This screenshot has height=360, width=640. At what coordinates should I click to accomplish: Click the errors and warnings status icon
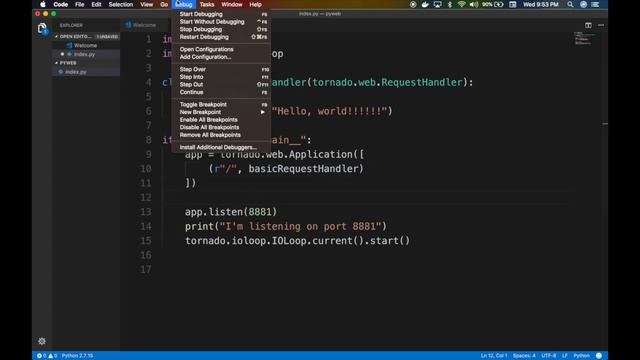[47, 356]
